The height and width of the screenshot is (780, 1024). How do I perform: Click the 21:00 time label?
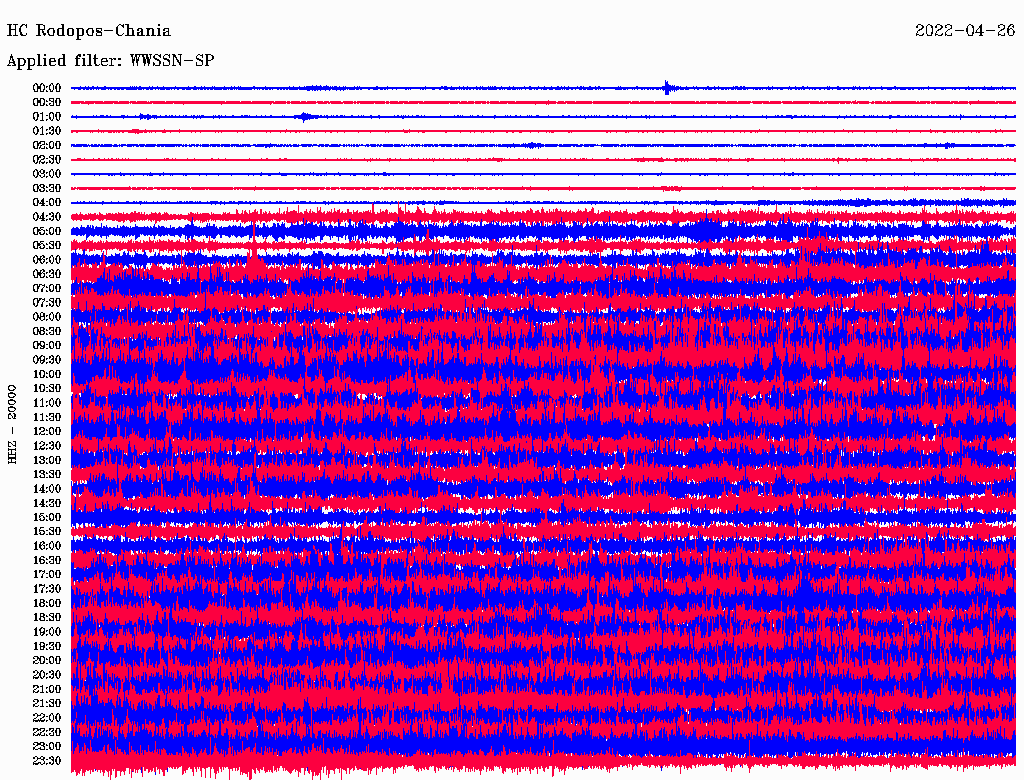[x=47, y=690]
